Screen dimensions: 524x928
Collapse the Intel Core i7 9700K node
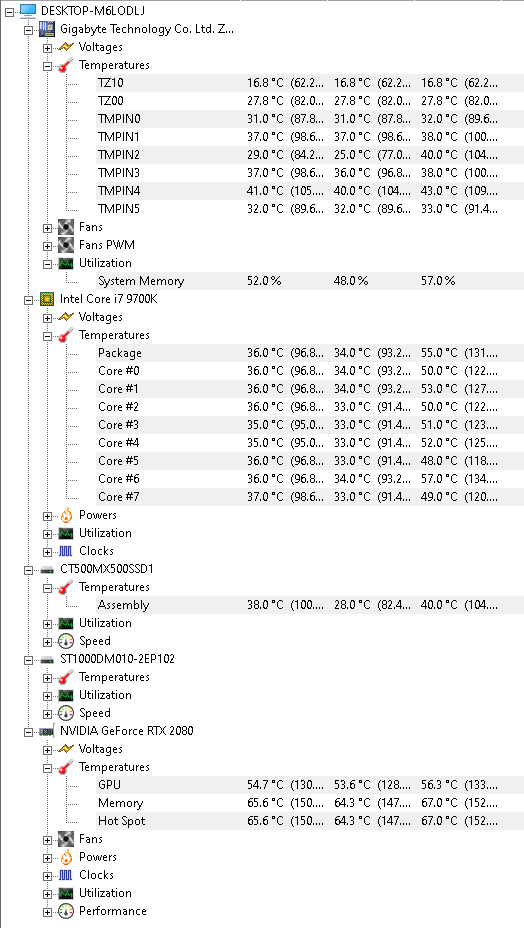point(28,299)
